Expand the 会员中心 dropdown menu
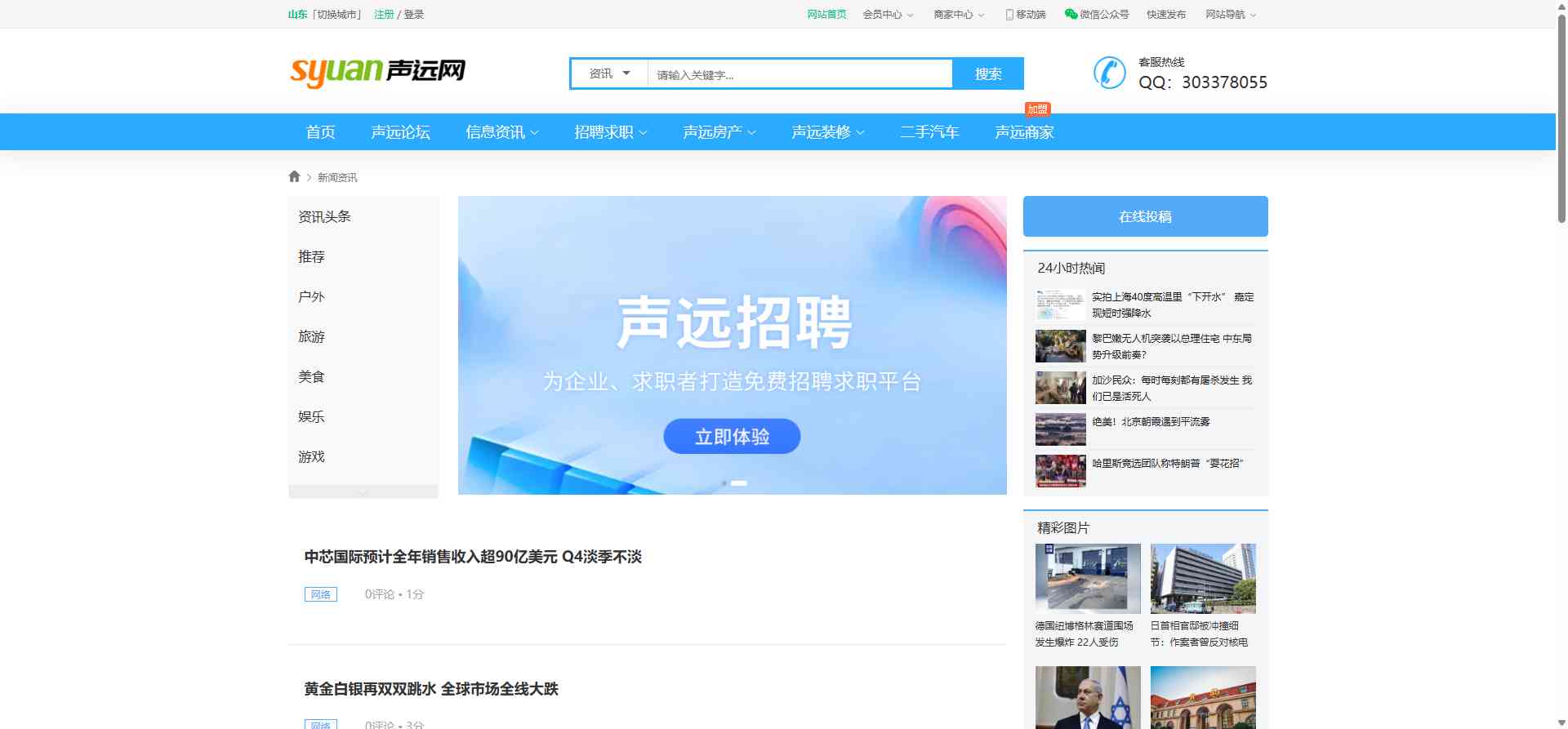 point(888,15)
